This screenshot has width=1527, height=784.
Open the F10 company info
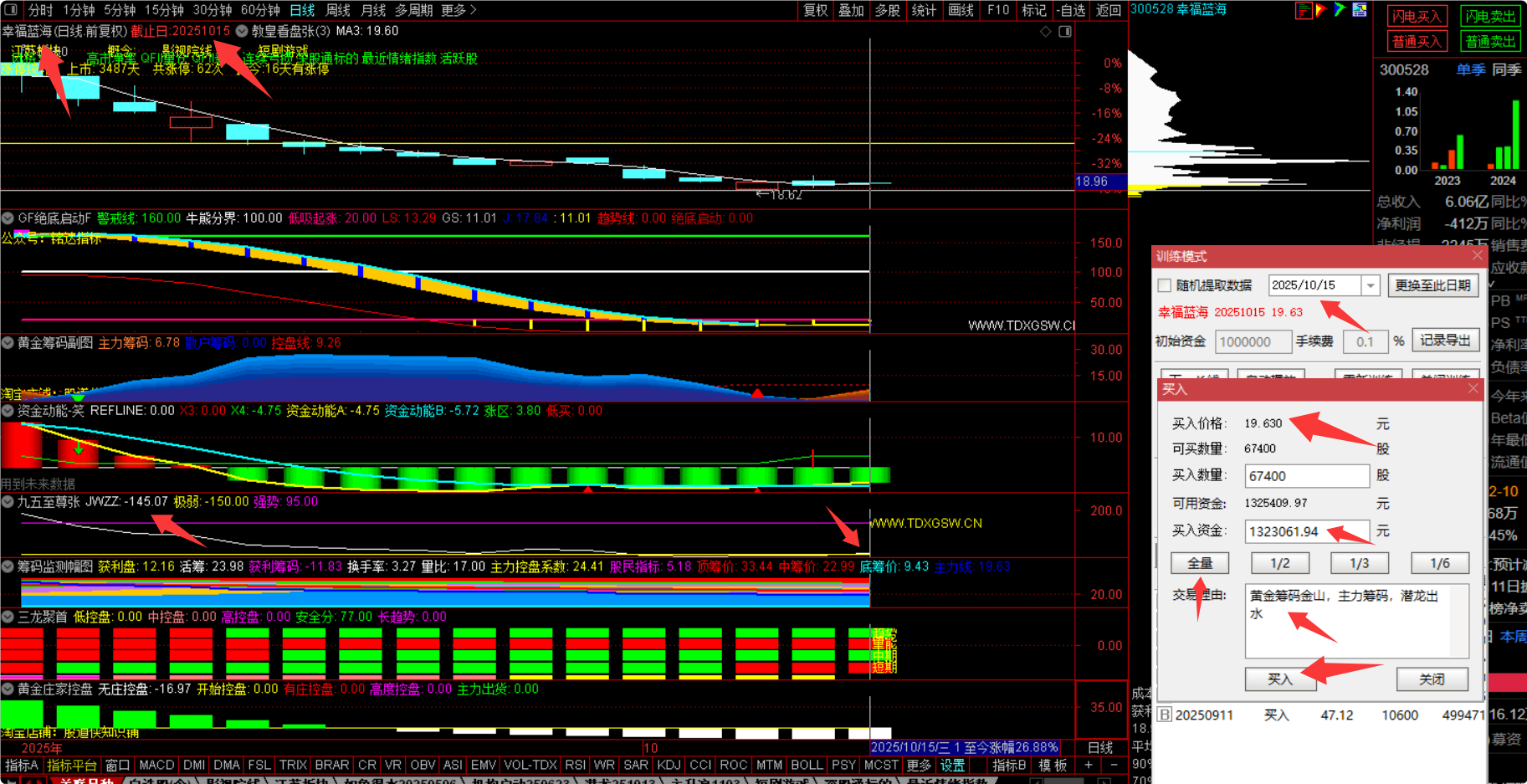pos(997,10)
